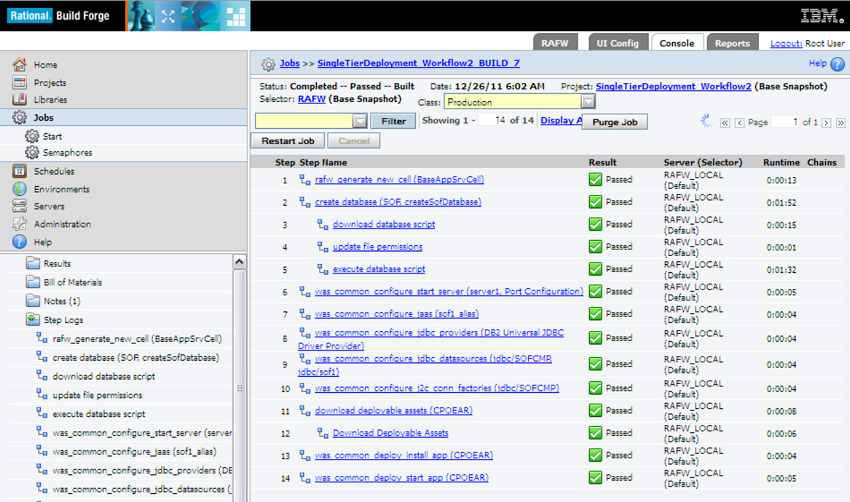Open download database script log in tree
Viewport: 850px width, 502px height.
point(104,376)
